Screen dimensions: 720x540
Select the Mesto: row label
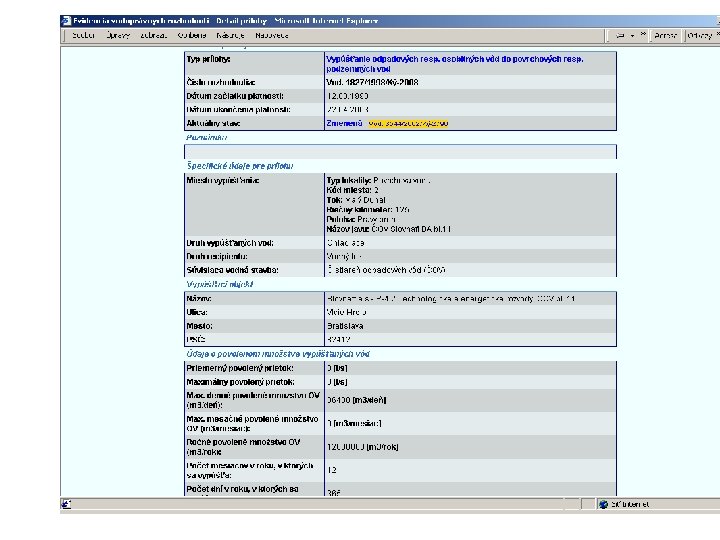[x=199, y=326]
